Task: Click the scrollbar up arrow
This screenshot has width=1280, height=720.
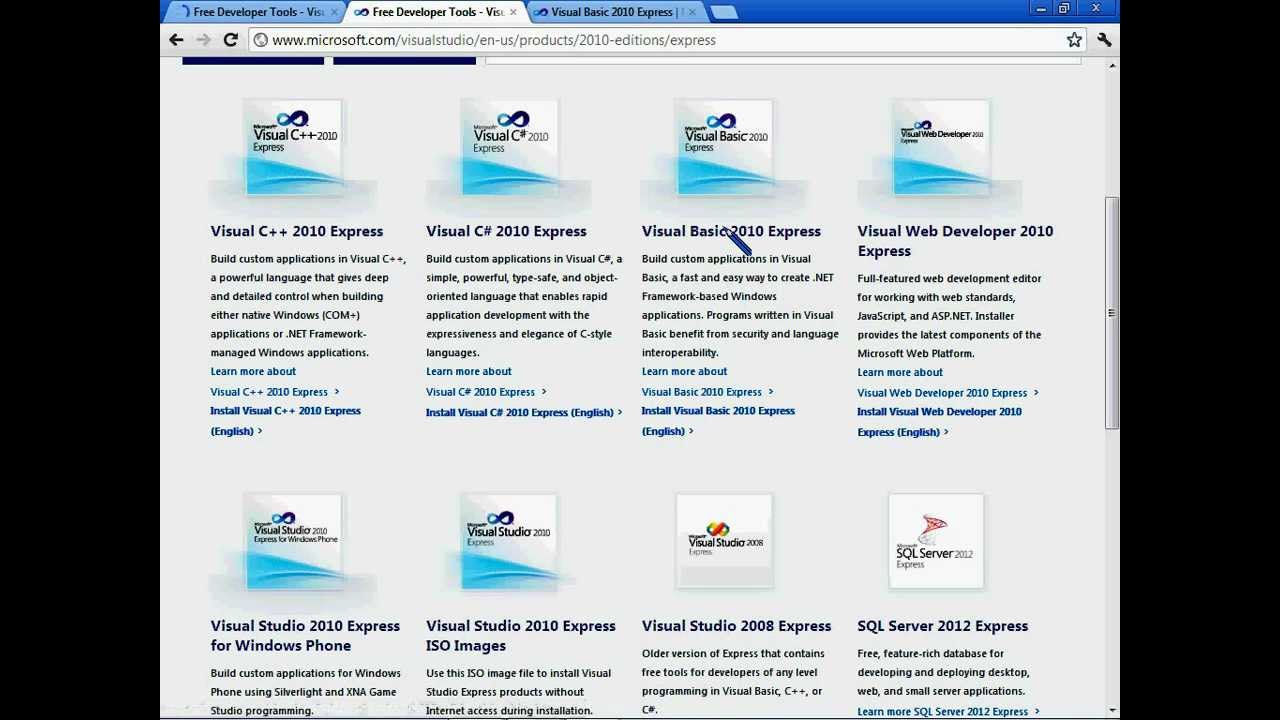Action: tap(1111, 66)
